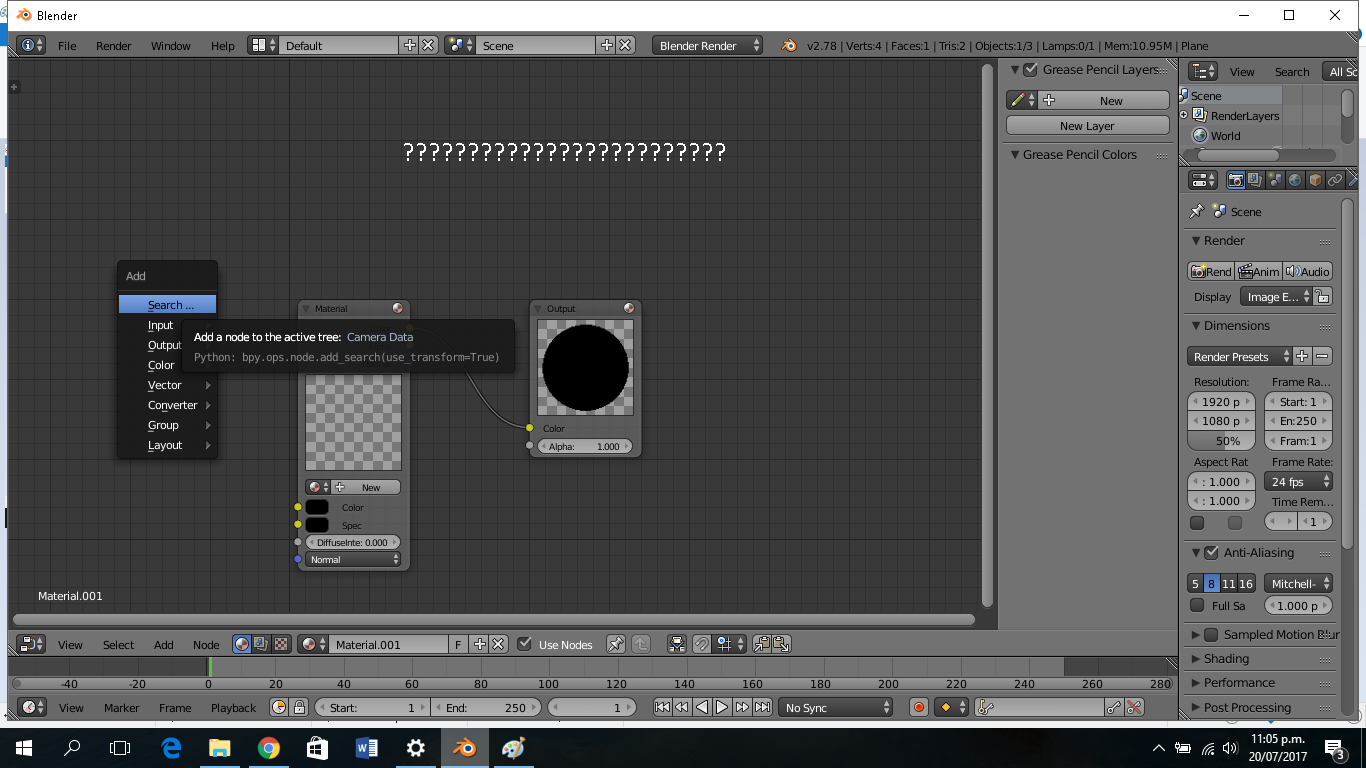Expand the Shading panel
Screen dimensions: 1366x768
[1226, 659]
